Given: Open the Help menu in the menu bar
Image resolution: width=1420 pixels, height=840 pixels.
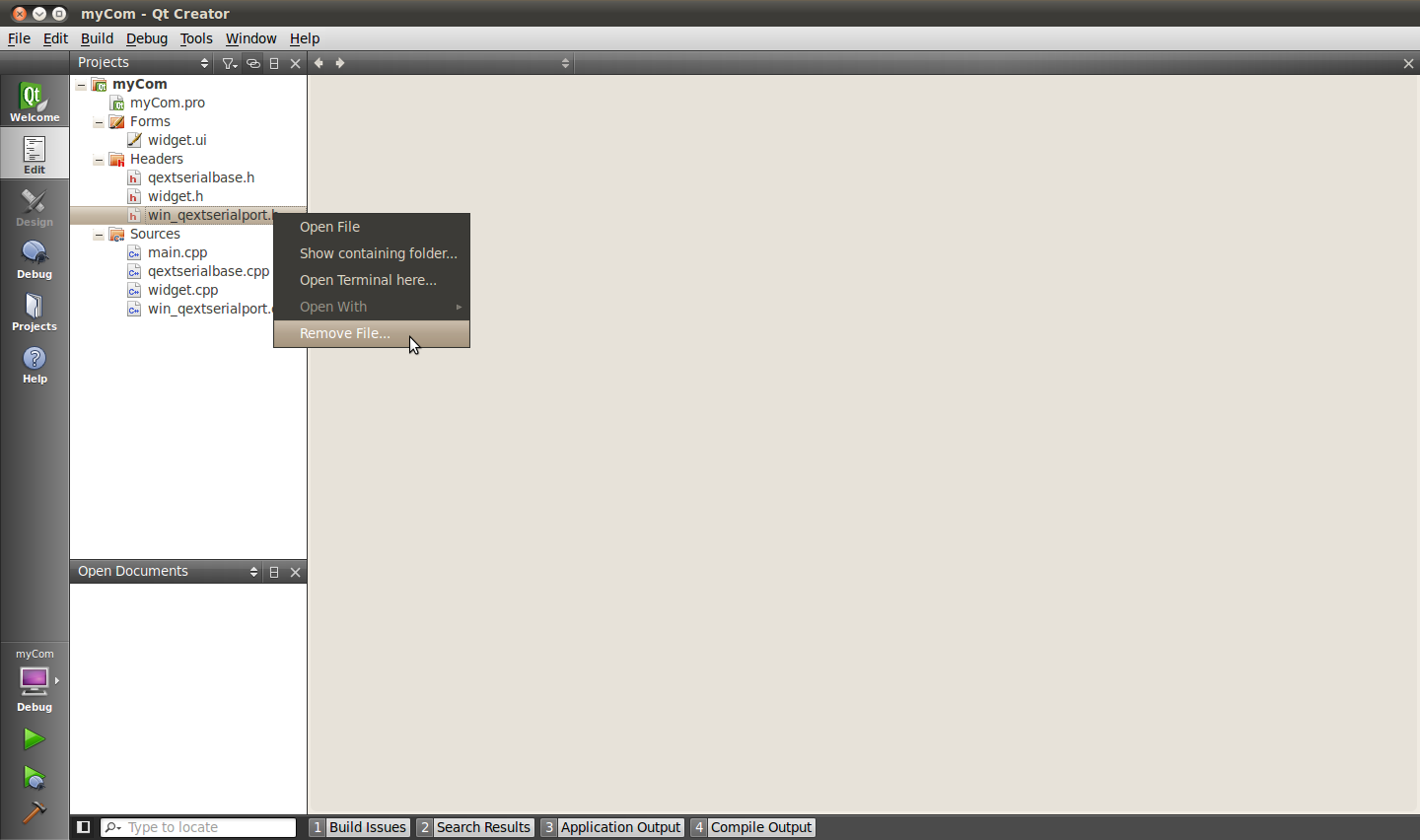Looking at the screenshot, I should click(x=305, y=38).
